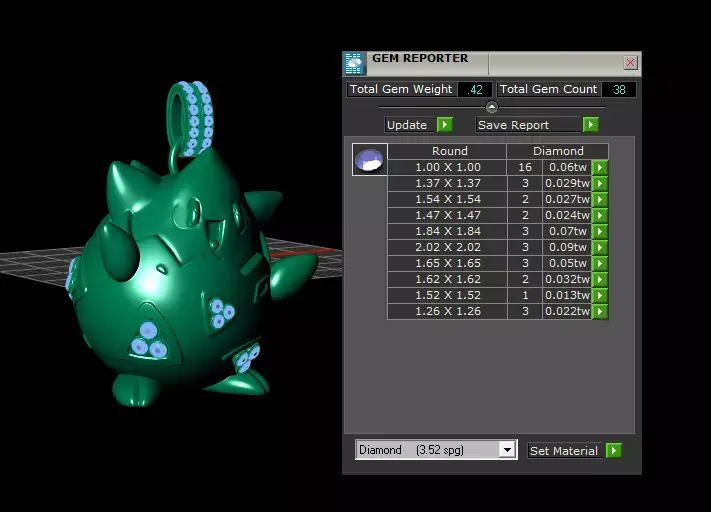The image size is (711, 512).
Task: Click the green arrow for 2.02 X 2.02 row
Action: (x=600, y=247)
